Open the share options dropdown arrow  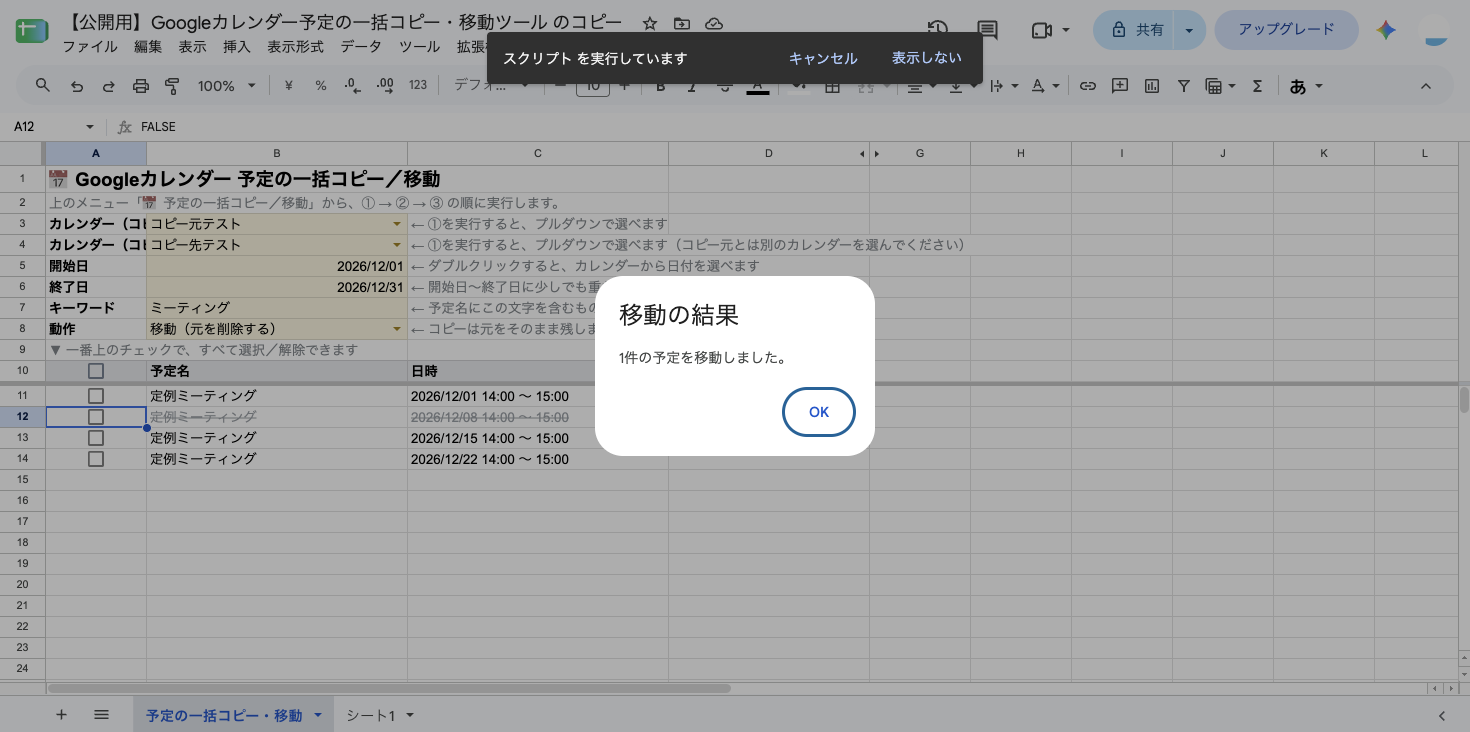(x=1189, y=30)
